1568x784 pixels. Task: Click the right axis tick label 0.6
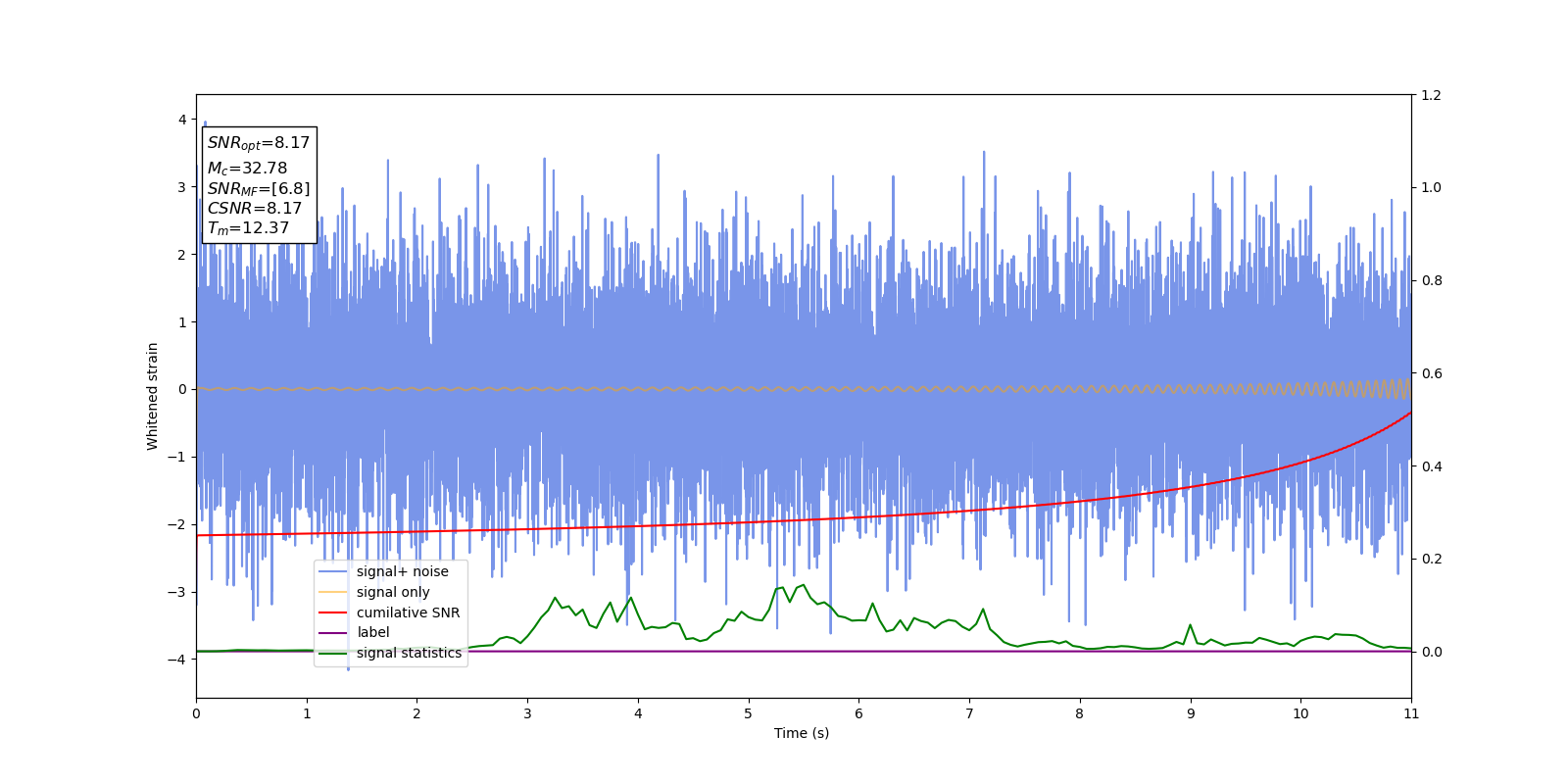pos(1432,373)
